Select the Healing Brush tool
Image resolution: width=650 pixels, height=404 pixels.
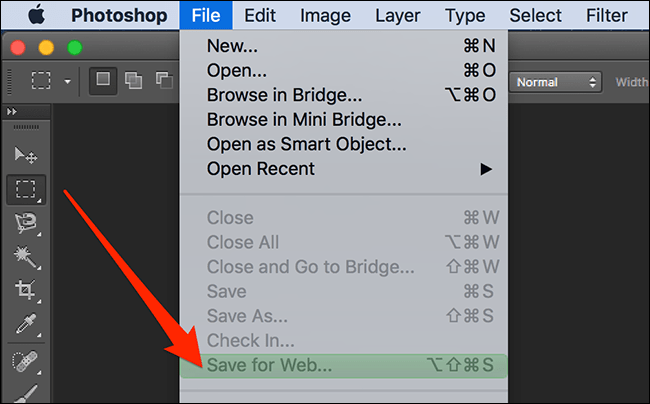coord(25,361)
